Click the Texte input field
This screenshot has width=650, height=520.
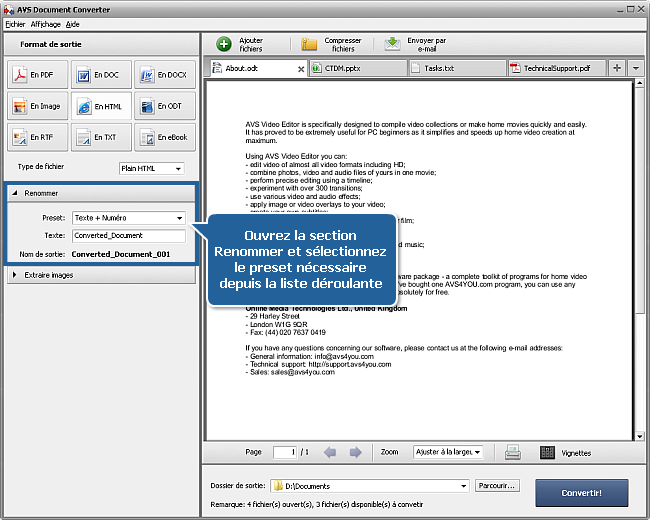129,236
